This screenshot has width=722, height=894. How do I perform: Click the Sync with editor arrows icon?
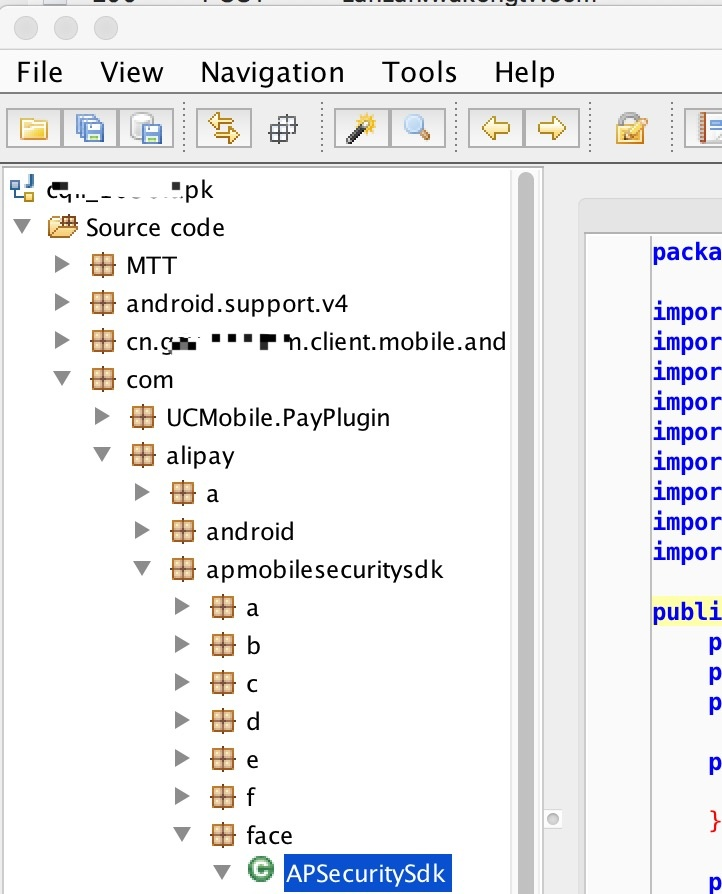[x=224, y=128]
